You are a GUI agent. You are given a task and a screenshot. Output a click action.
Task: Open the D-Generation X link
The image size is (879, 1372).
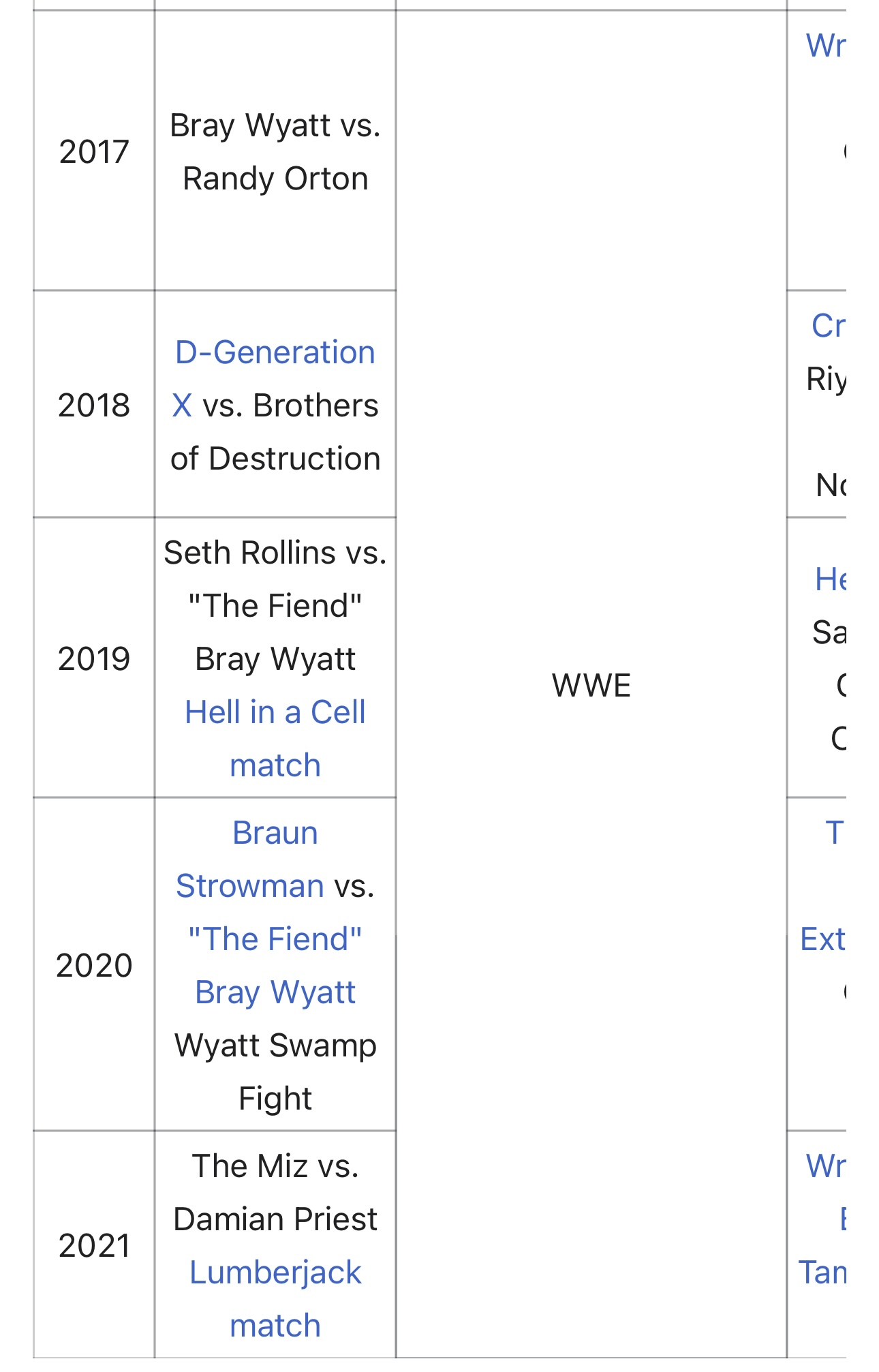click(275, 378)
